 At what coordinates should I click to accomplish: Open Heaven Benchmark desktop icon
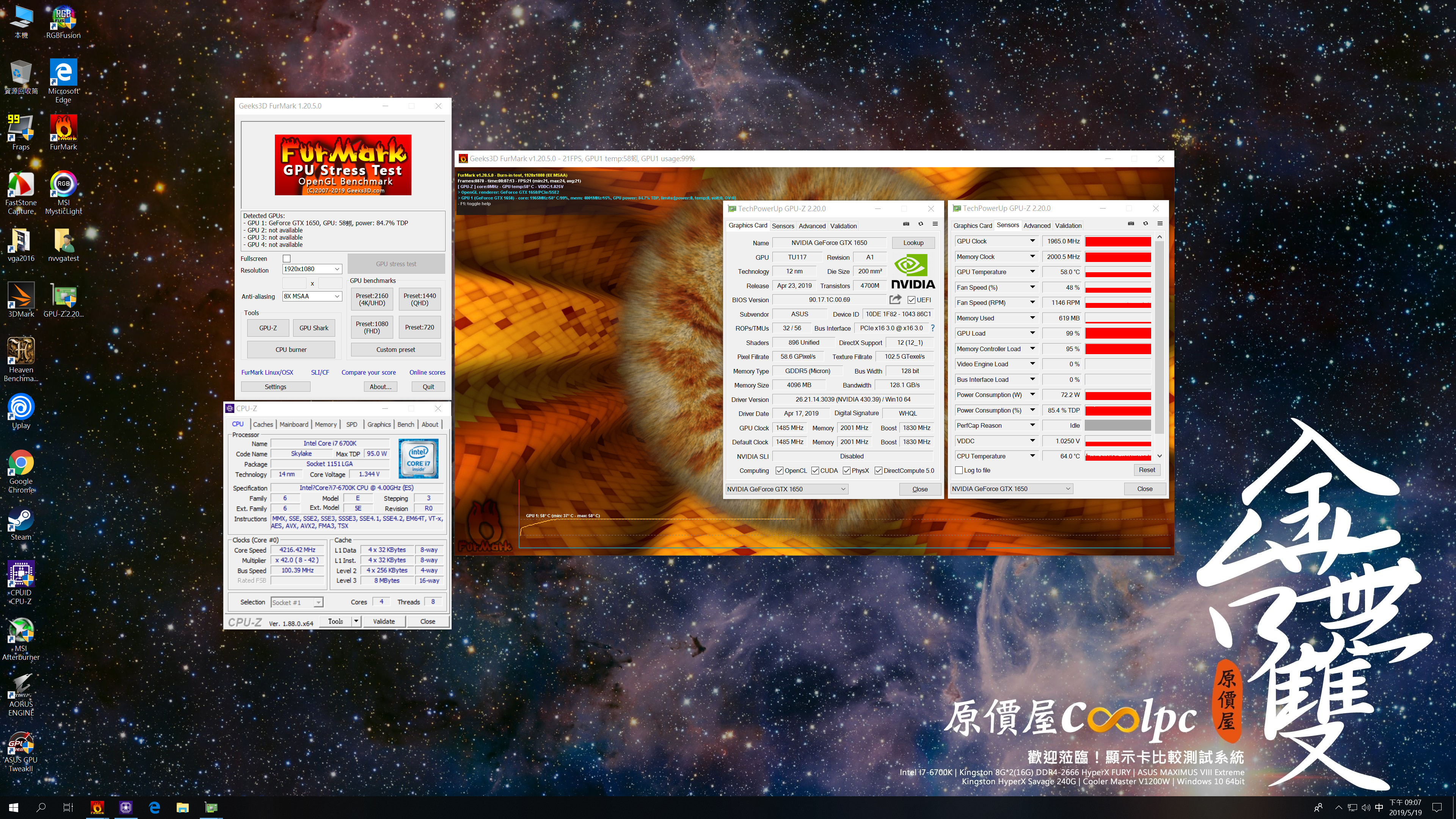[x=21, y=360]
